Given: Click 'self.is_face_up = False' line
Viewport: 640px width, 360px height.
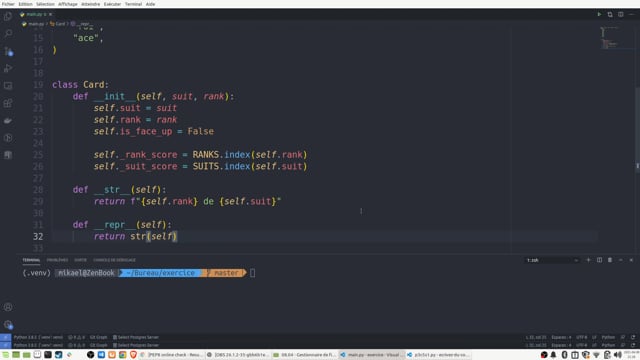Looking at the screenshot, I should pos(153,131).
